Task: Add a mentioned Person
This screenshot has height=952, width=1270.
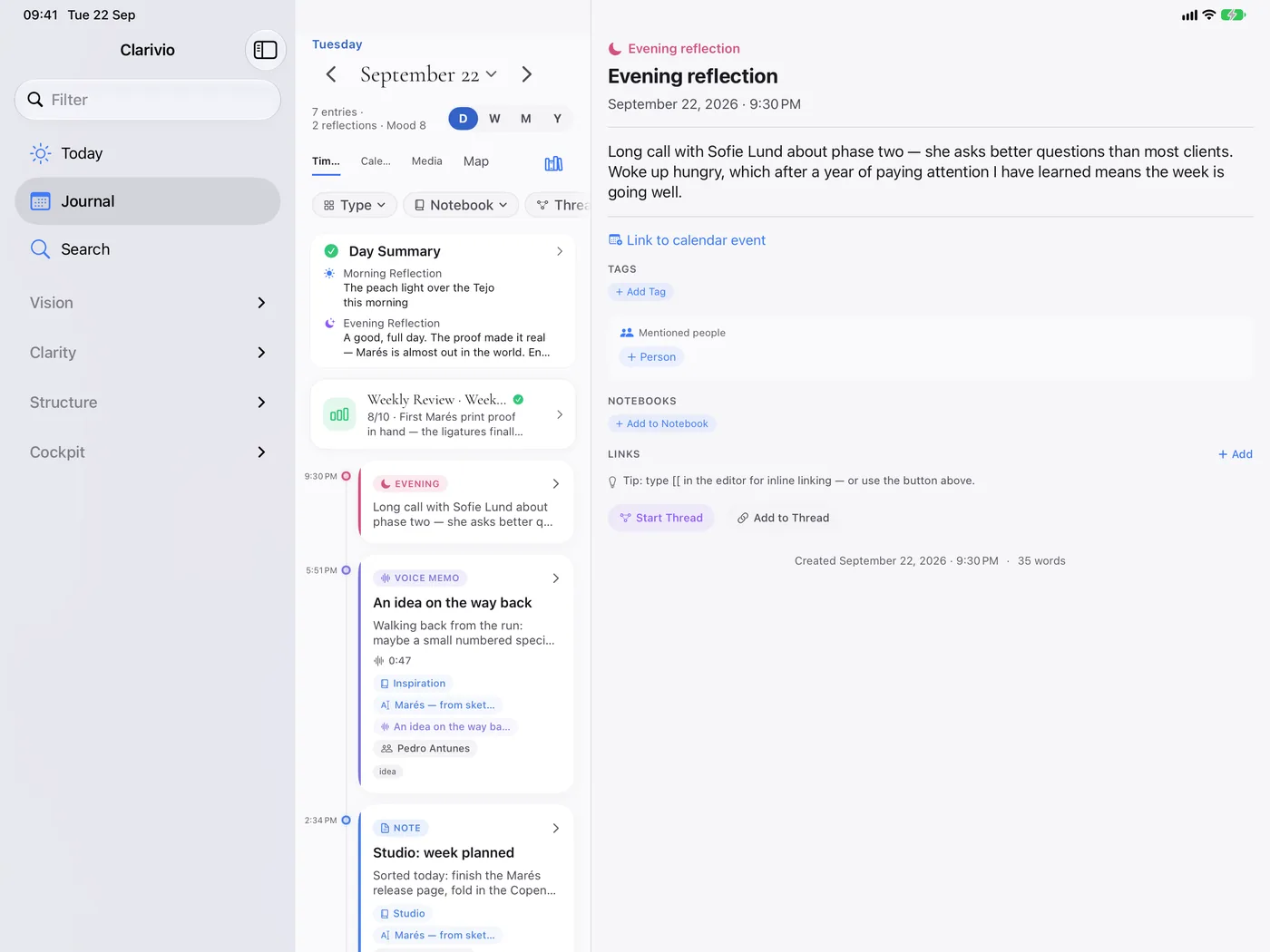Action: tap(651, 357)
